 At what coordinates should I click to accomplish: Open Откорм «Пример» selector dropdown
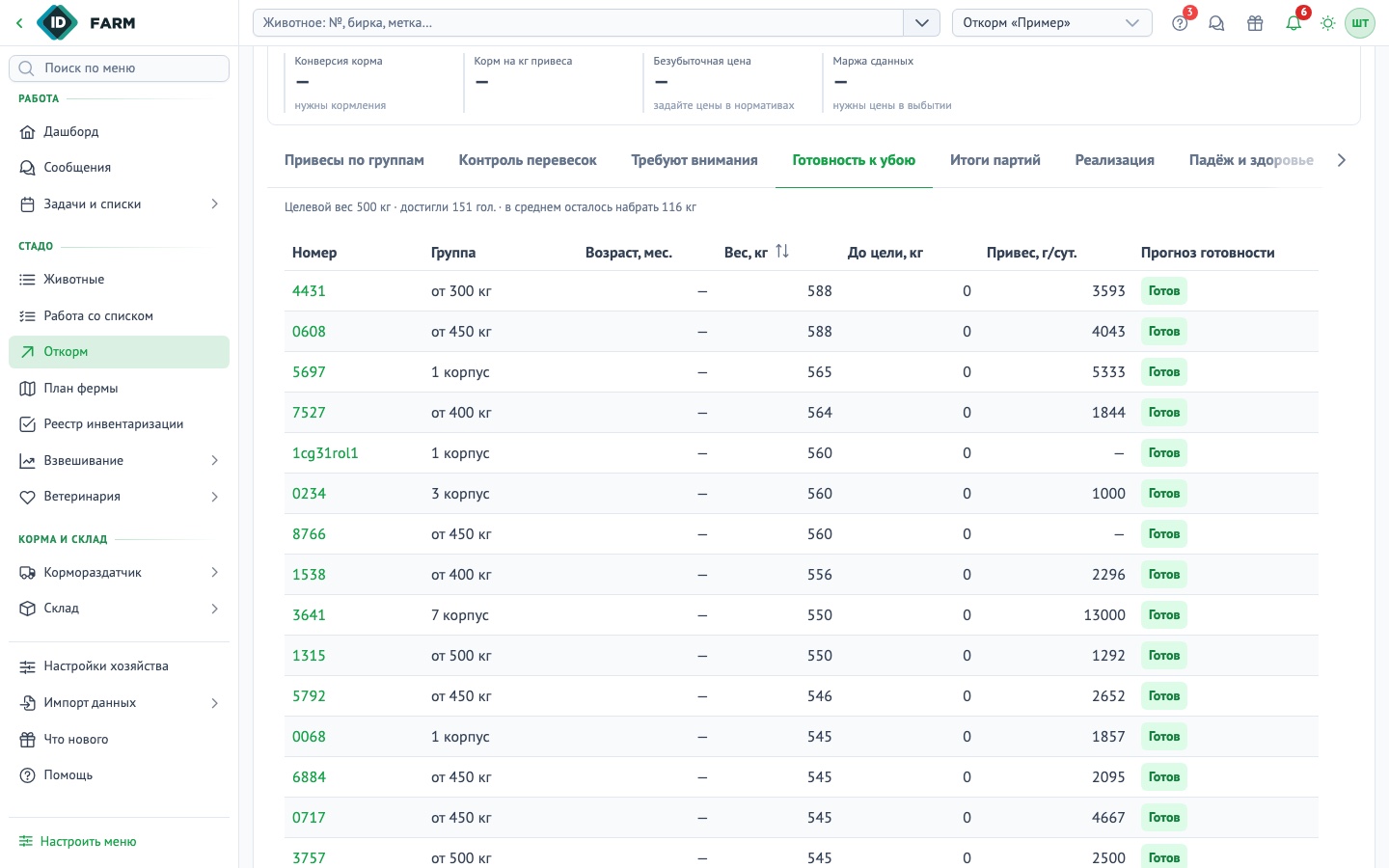[1051, 23]
